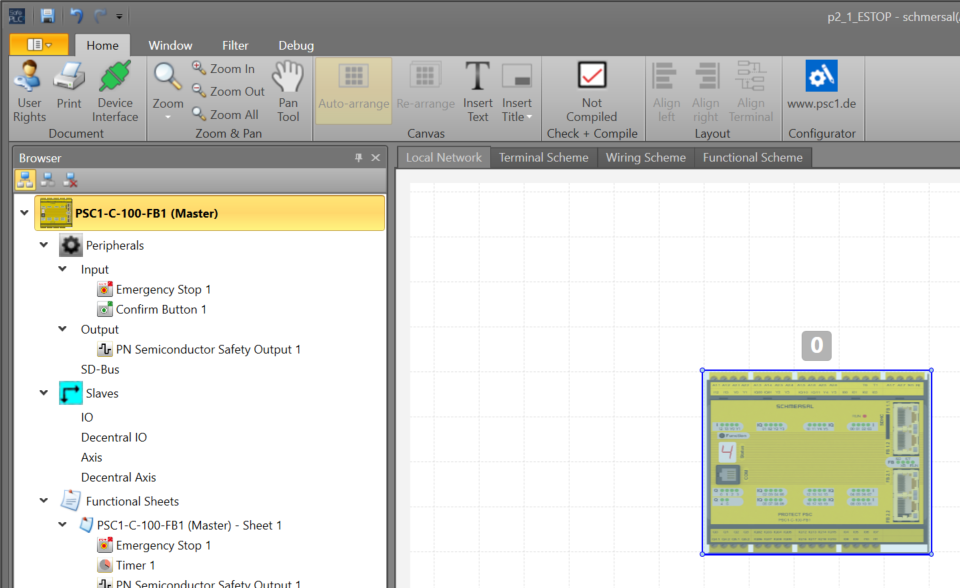The image size is (960, 588).
Task: Open the Debug ribbon tab
Action: coord(296,45)
